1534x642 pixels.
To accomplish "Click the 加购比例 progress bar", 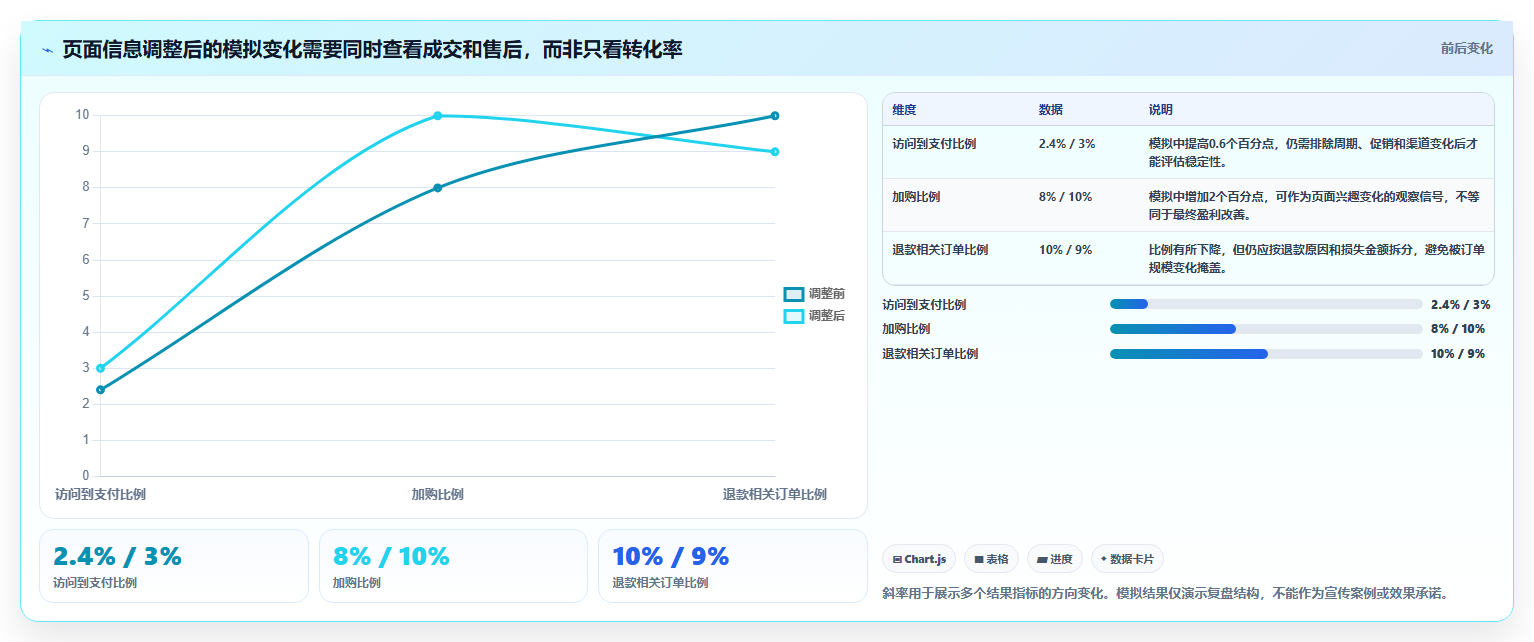I will [1266, 329].
